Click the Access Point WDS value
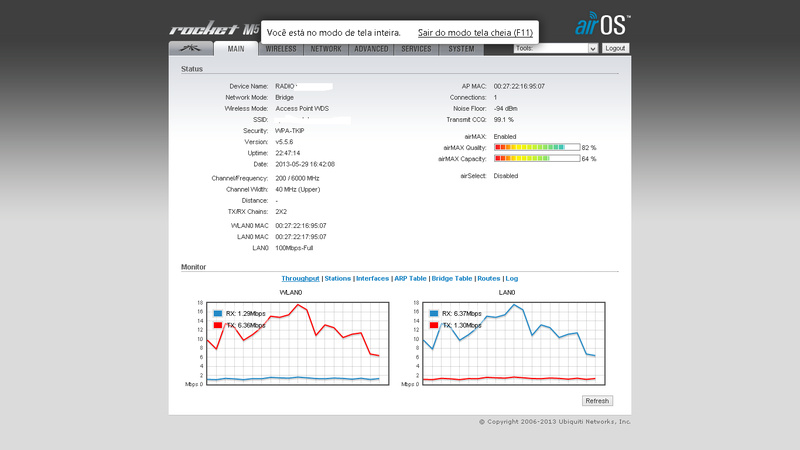This screenshot has height=450, width=800. coord(302,109)
